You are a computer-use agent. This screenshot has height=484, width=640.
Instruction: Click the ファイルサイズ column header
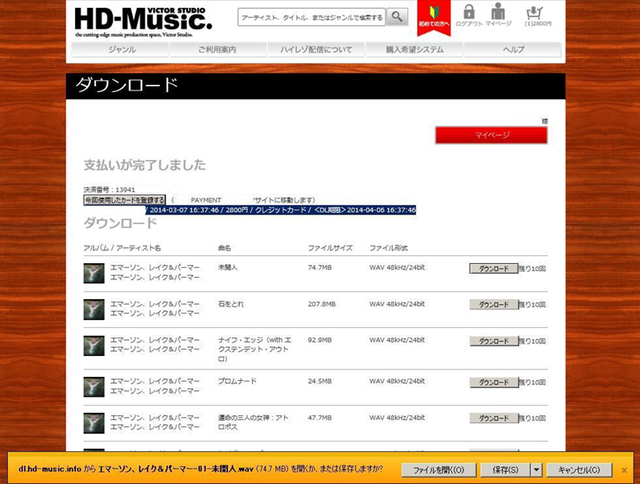(330, 248)
